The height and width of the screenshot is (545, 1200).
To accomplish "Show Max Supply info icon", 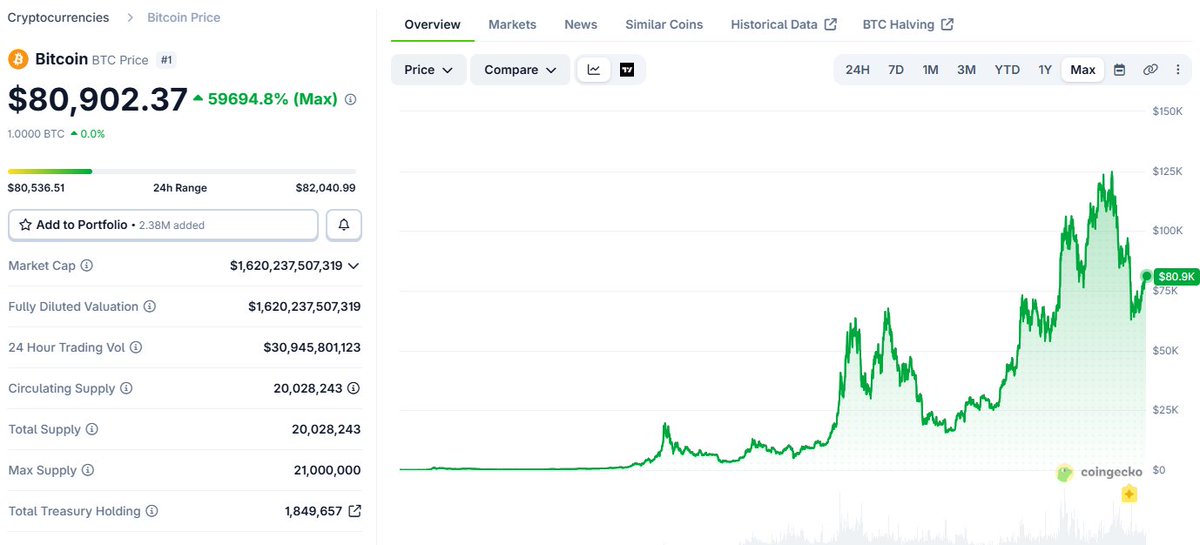I will 88,470.
